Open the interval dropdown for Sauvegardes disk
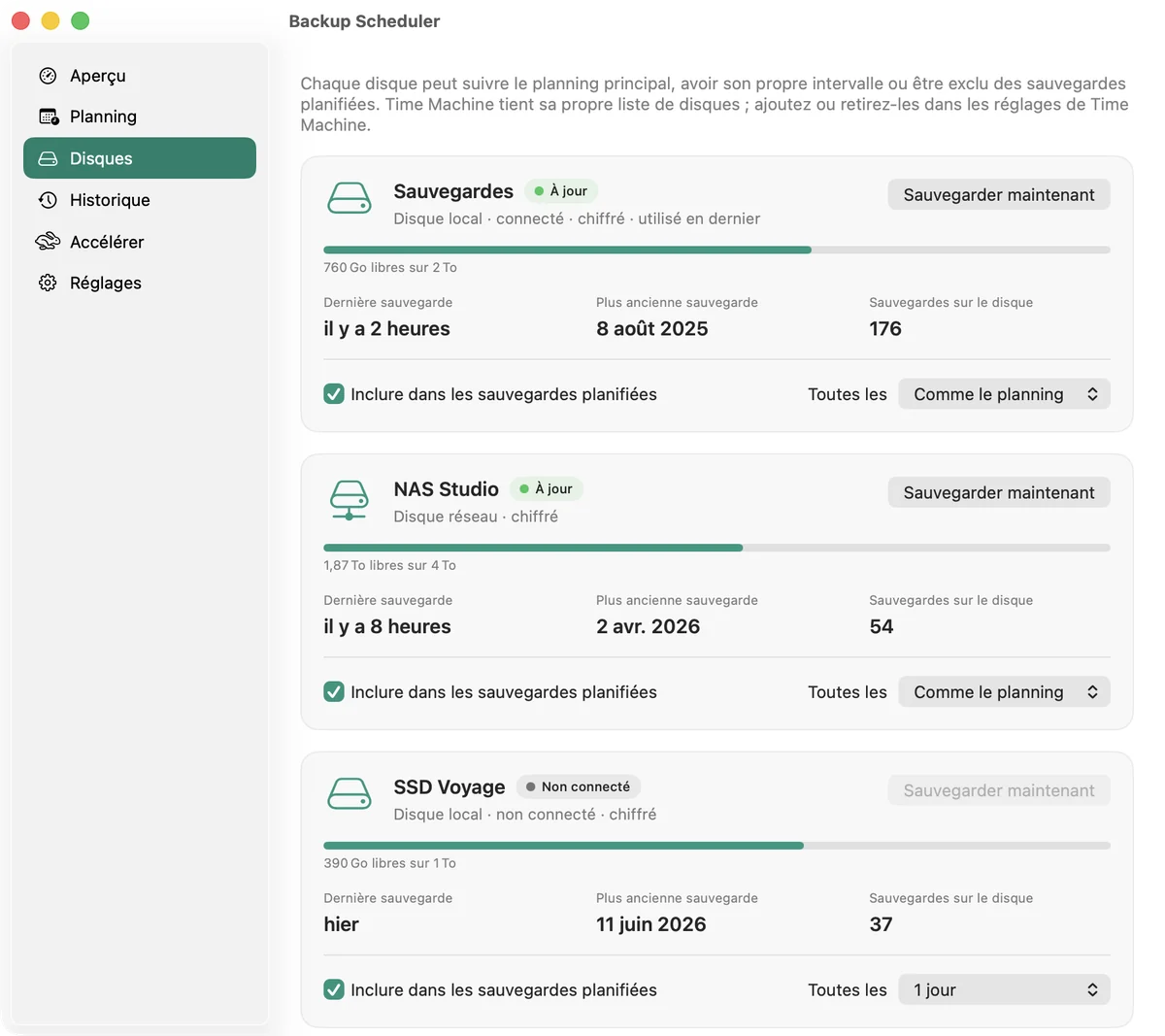 (x=1004, y=394)
